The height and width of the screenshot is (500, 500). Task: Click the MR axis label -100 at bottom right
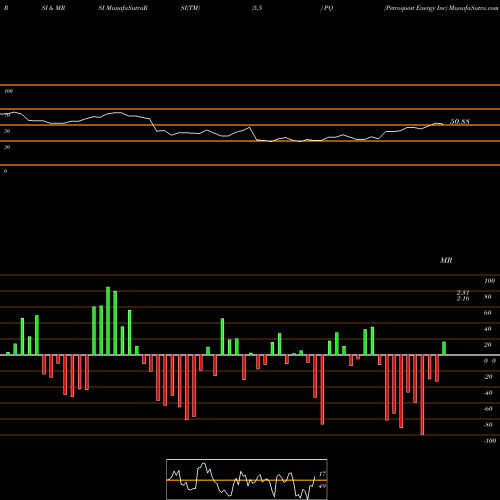[x=490, y=441]
